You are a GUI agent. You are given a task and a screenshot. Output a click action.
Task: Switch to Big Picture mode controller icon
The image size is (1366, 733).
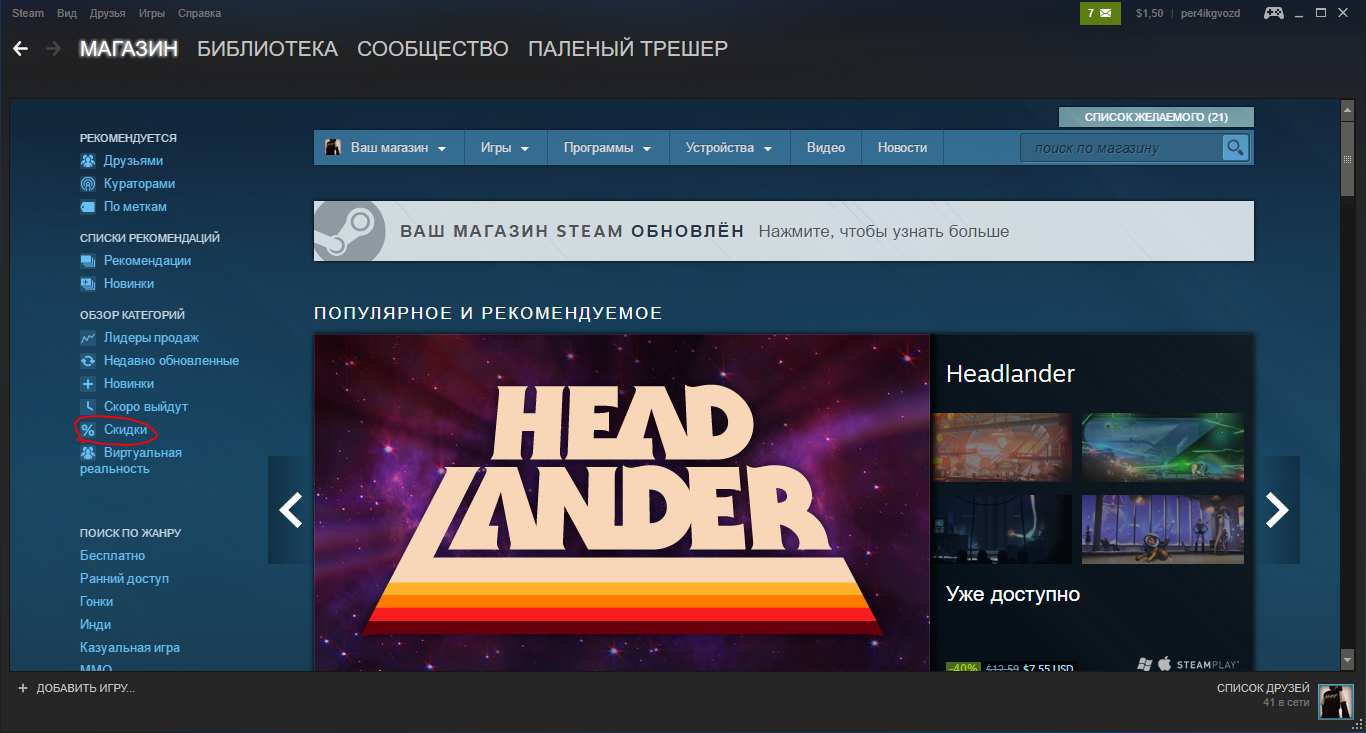coord(1274,13)
